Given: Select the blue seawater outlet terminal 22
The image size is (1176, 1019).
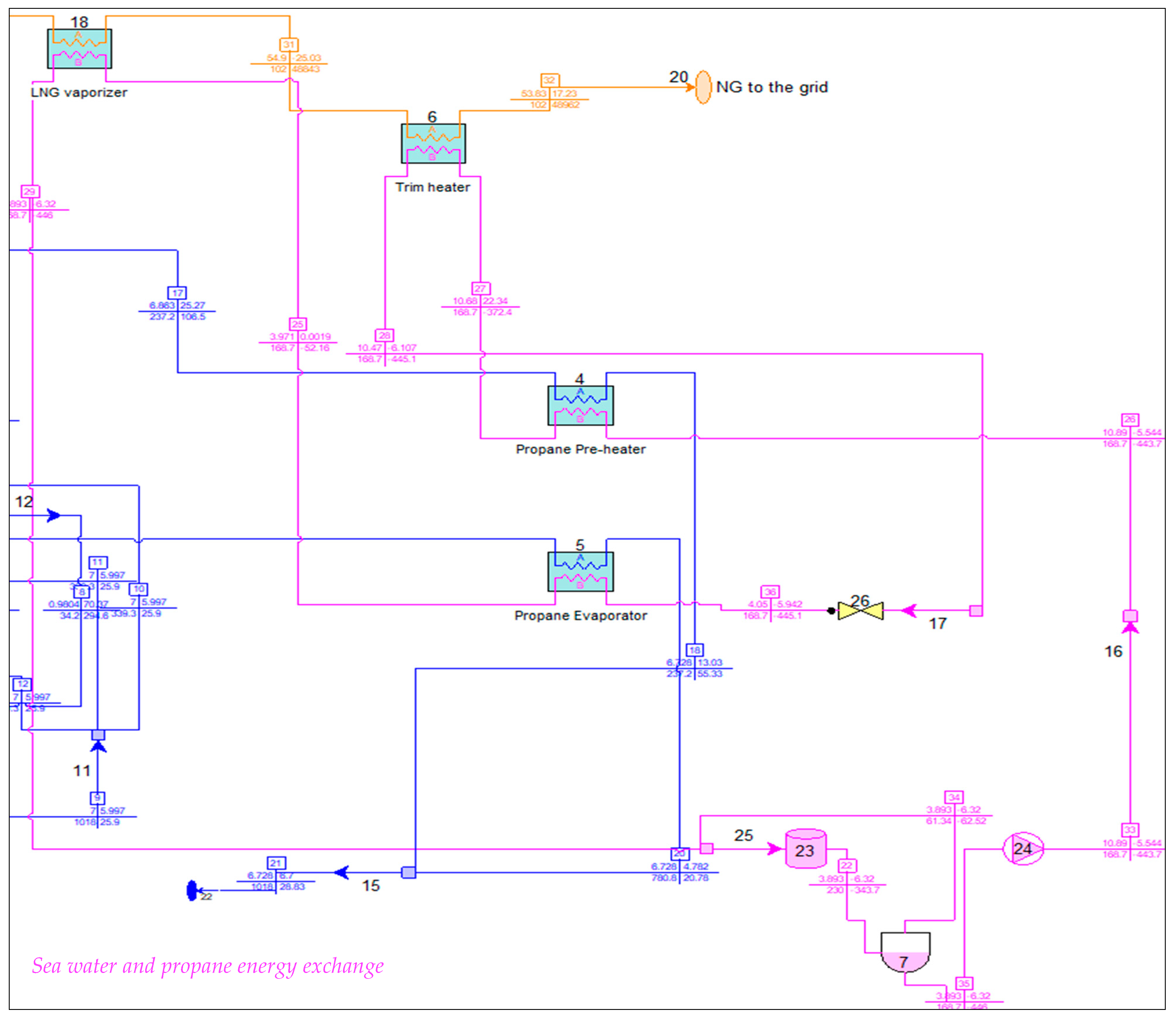Looking at the screenshot, I should (x=192, y=891).
